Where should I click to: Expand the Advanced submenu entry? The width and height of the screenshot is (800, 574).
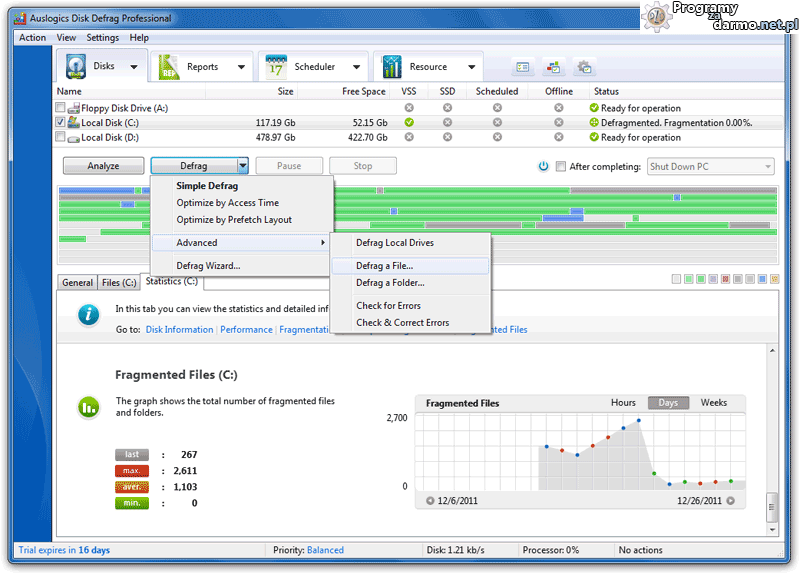(241, 243)
